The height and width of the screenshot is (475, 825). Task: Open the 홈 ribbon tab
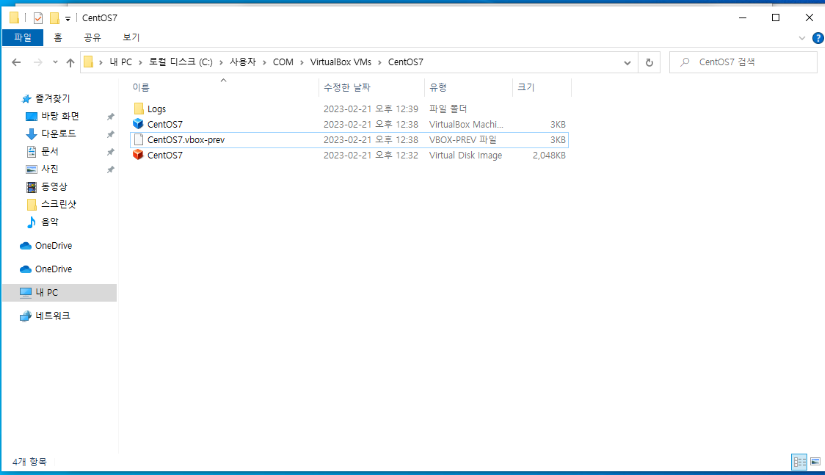[x=58, y=37]
